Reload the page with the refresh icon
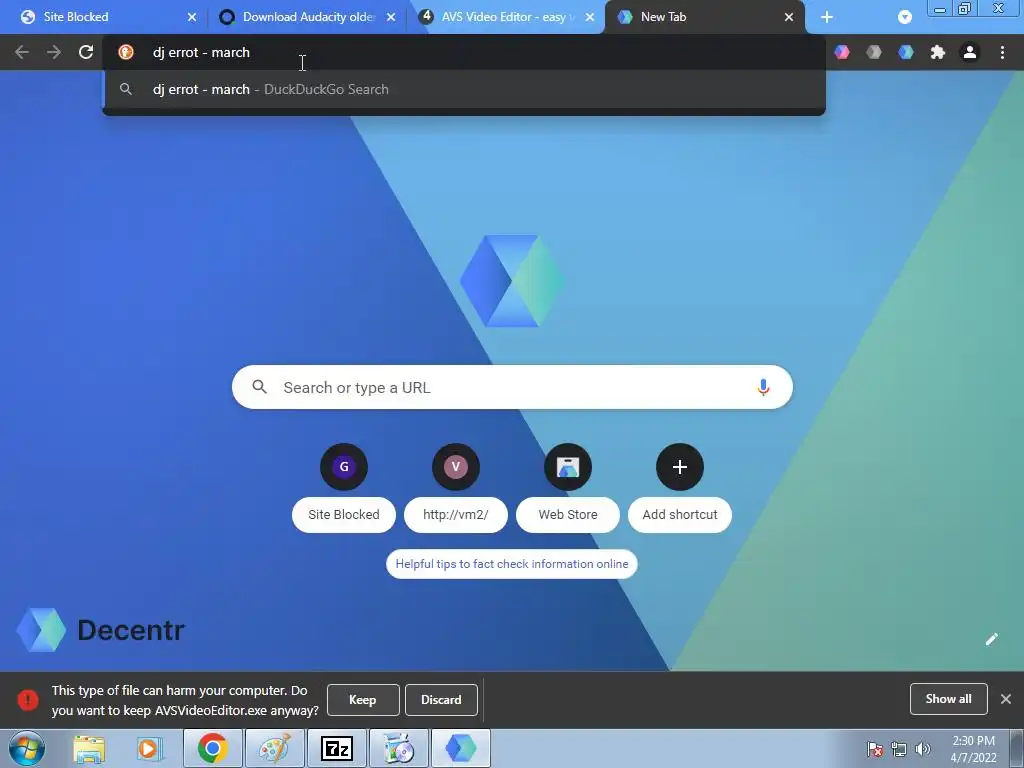 86,52
